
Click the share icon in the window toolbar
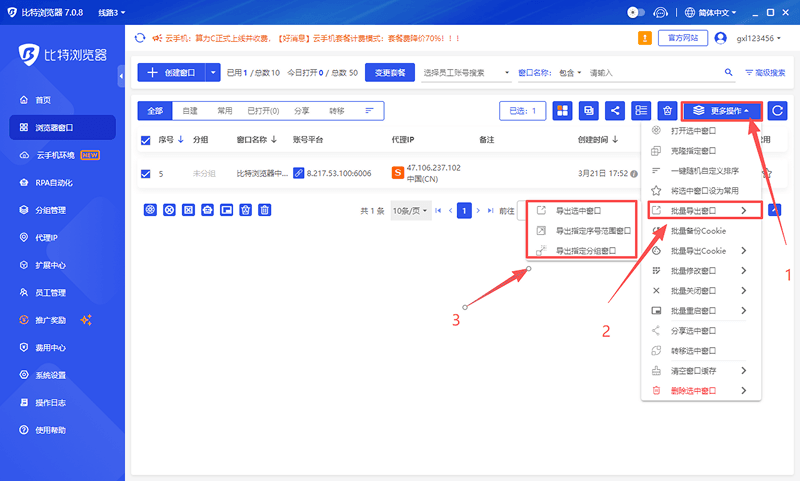coord(615,110)
